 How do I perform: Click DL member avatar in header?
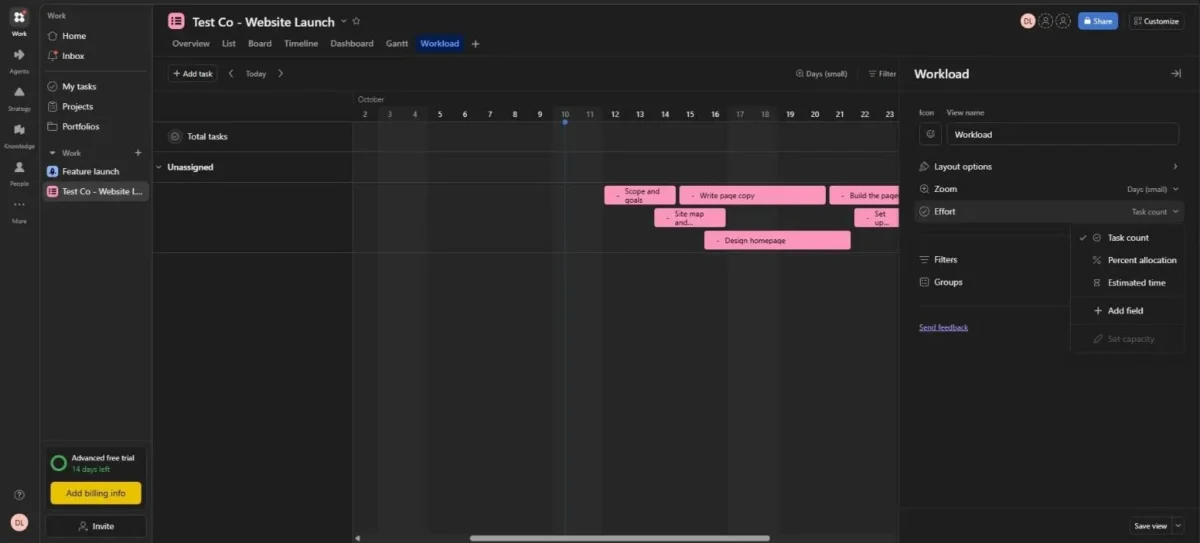pyautogui.click(x=1027, y=21)
